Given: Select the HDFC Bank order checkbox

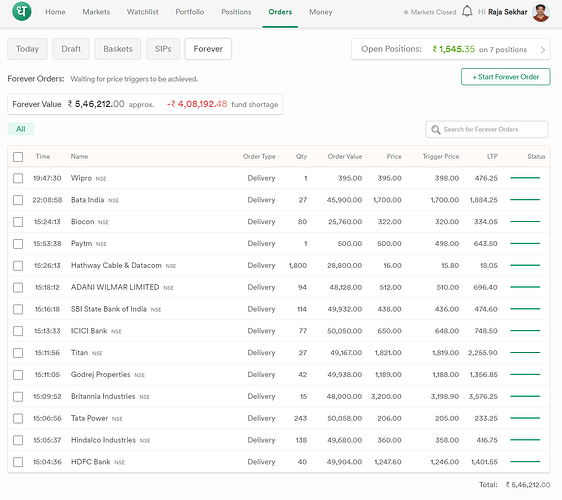Looking at the screenshot, I should (18, 462).
